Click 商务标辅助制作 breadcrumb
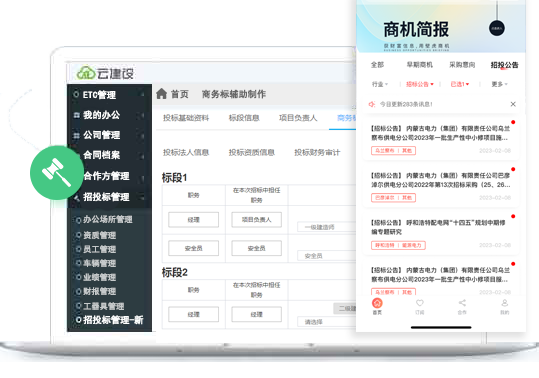 pos(234,94)
